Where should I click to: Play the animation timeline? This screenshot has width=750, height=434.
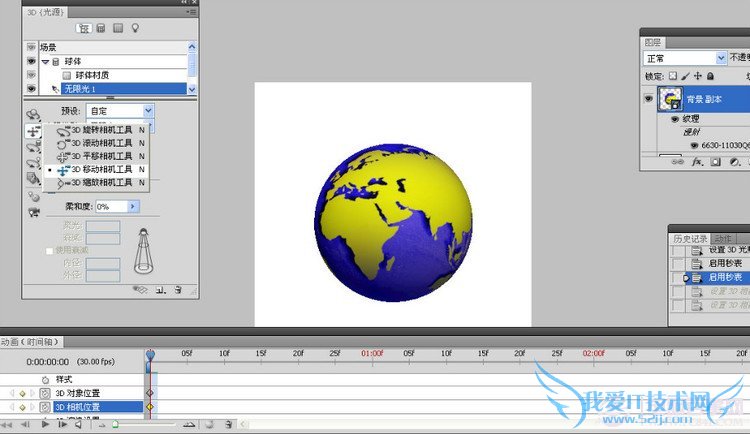click(45, 424)
